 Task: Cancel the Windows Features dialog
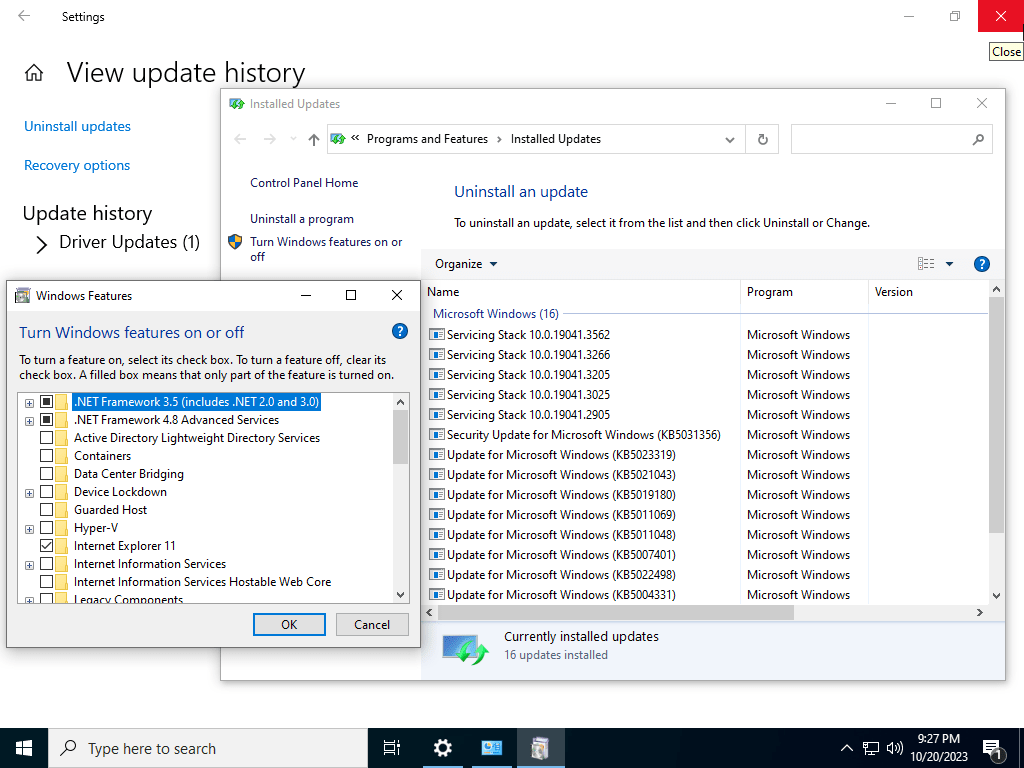[x=372, y=624]
